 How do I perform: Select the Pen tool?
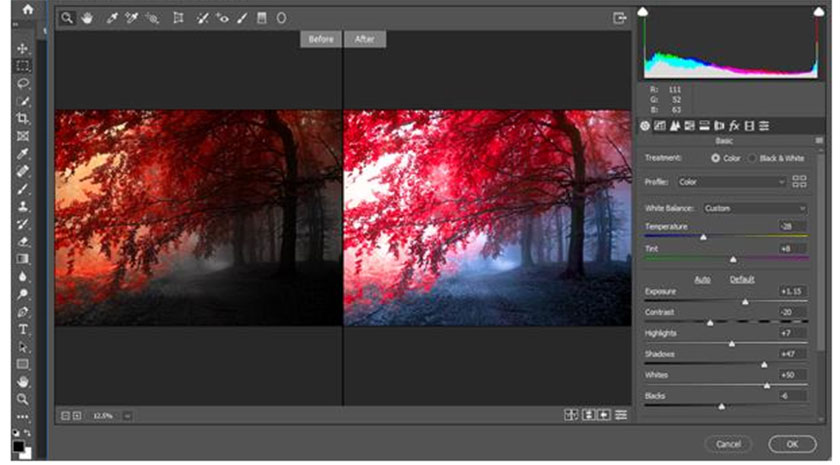(22, 312)
